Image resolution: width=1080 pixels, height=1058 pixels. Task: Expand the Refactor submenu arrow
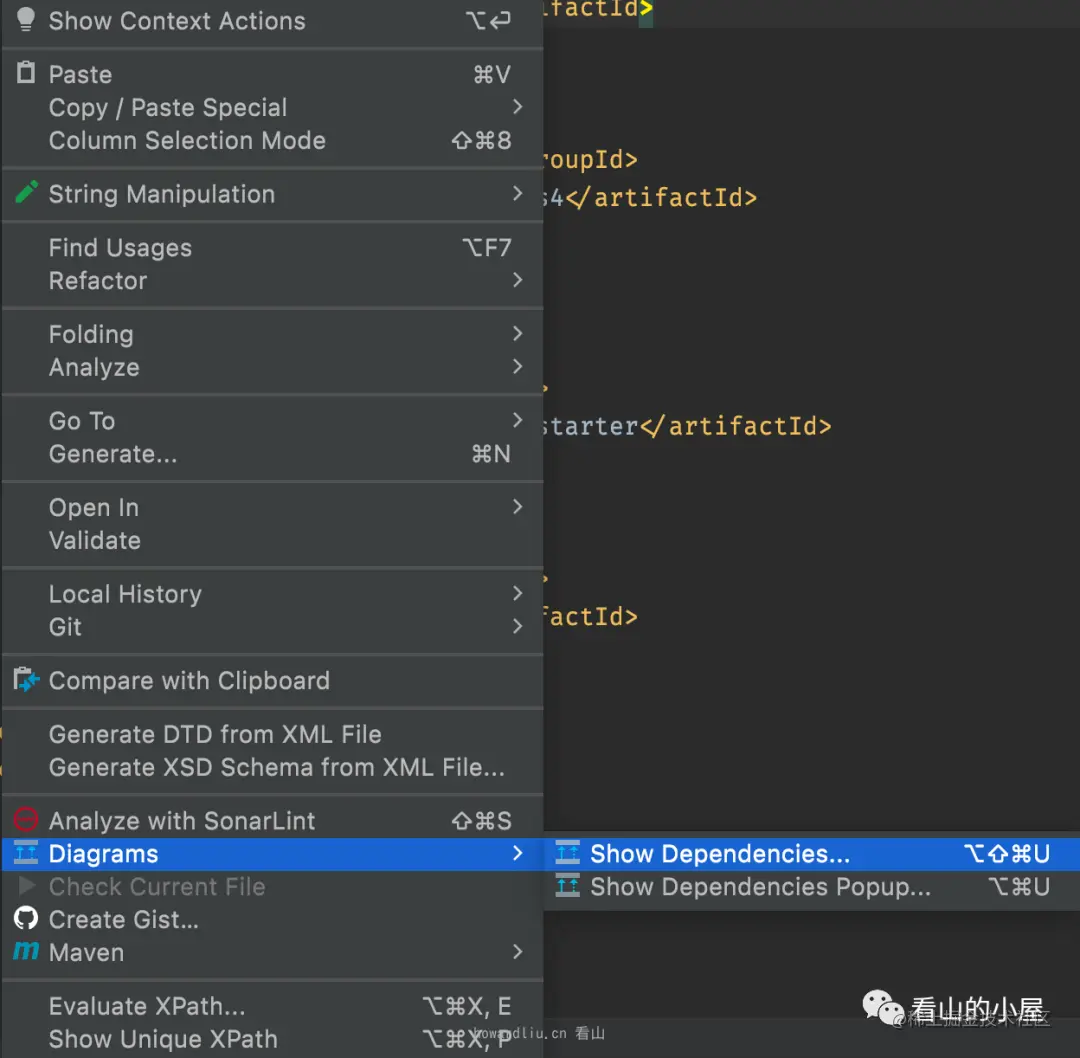pyautogui.click(x=517, y=280)
